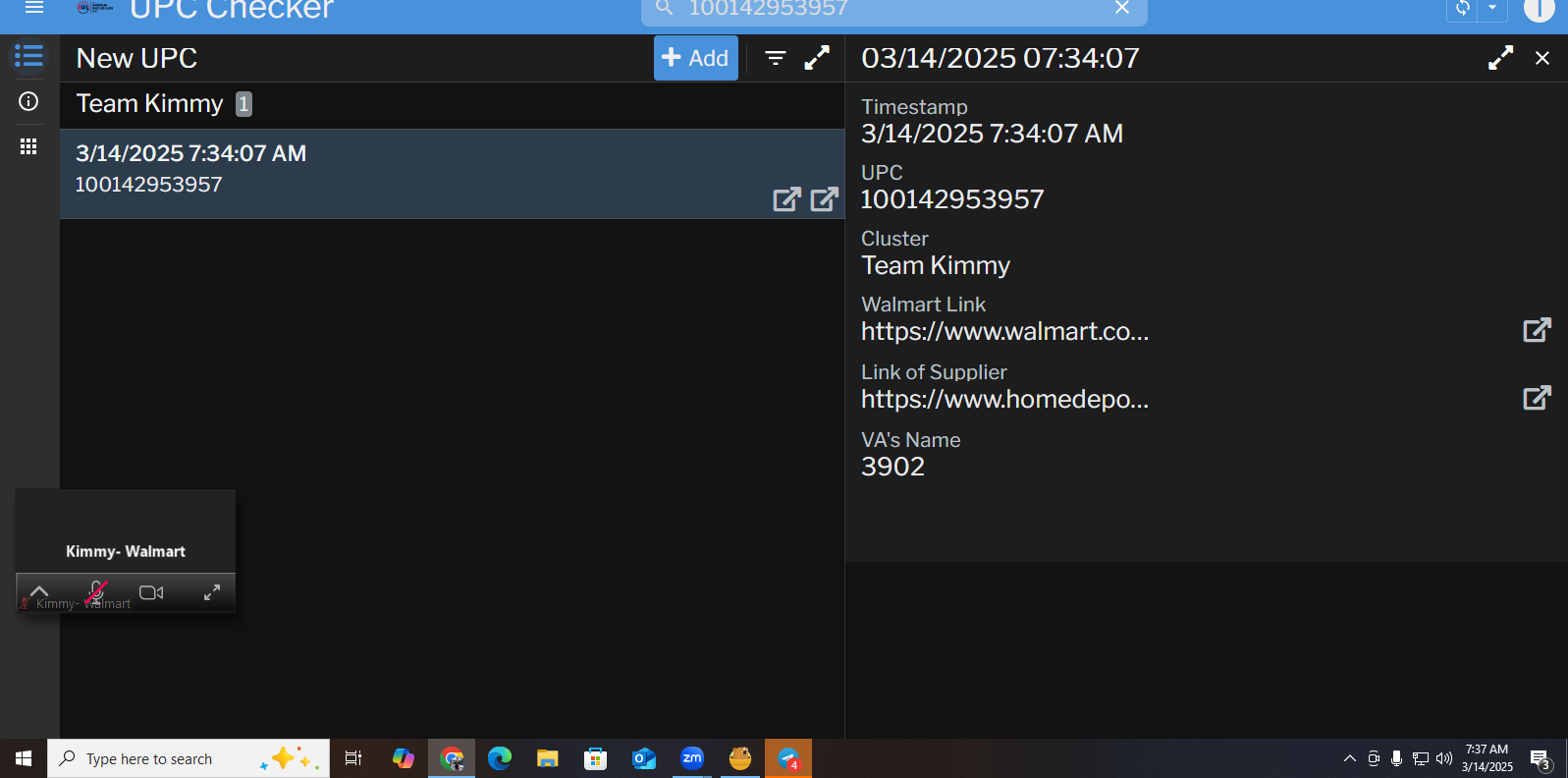This screenshot has width=1568, height=778.
Task: Open the Link of Supplier homedepot URL
Action: [1004, 400]
